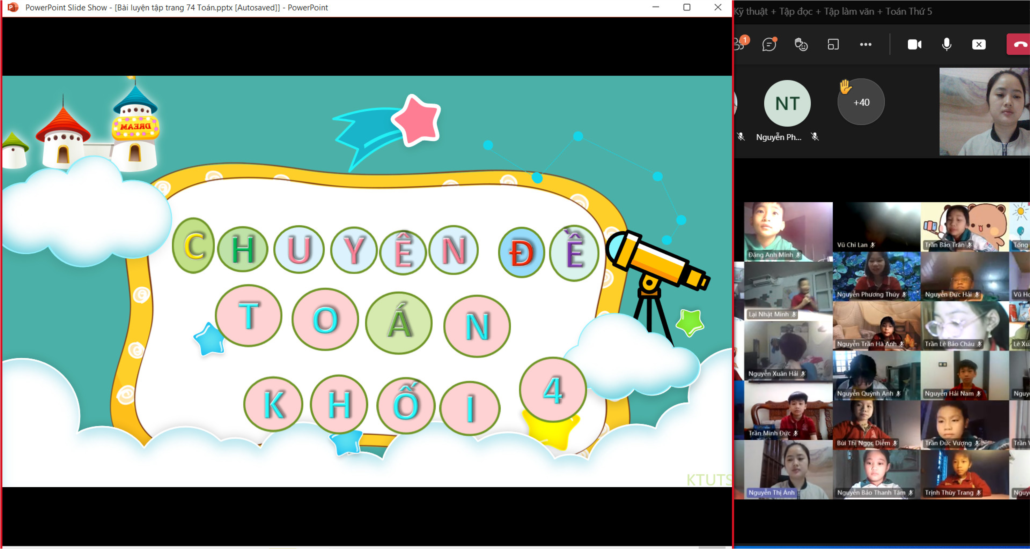
Task: Click the number 4 circle on slide
Action: pyautogui.click(x=553, y=390)
